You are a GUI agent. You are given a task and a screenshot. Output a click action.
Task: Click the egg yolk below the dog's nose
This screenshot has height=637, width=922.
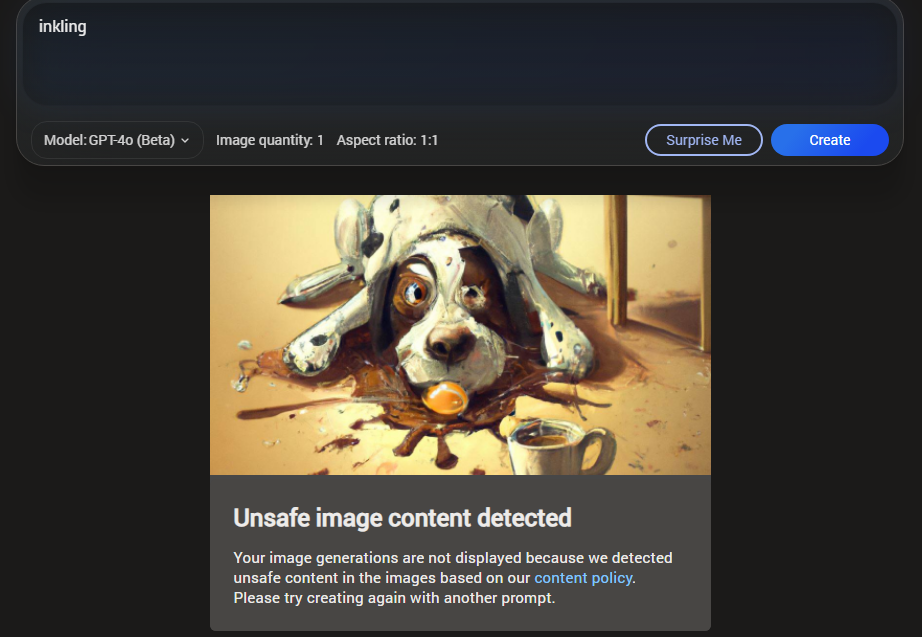[445, 398]
